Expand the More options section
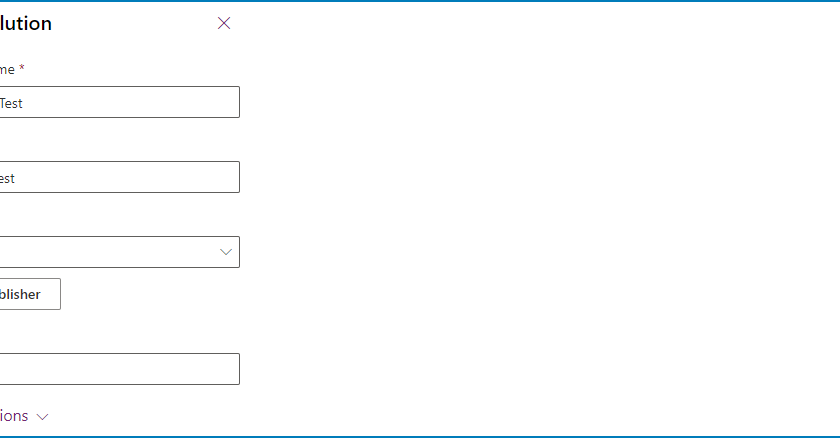Screen dimensions: 840x438 point(20,416)
